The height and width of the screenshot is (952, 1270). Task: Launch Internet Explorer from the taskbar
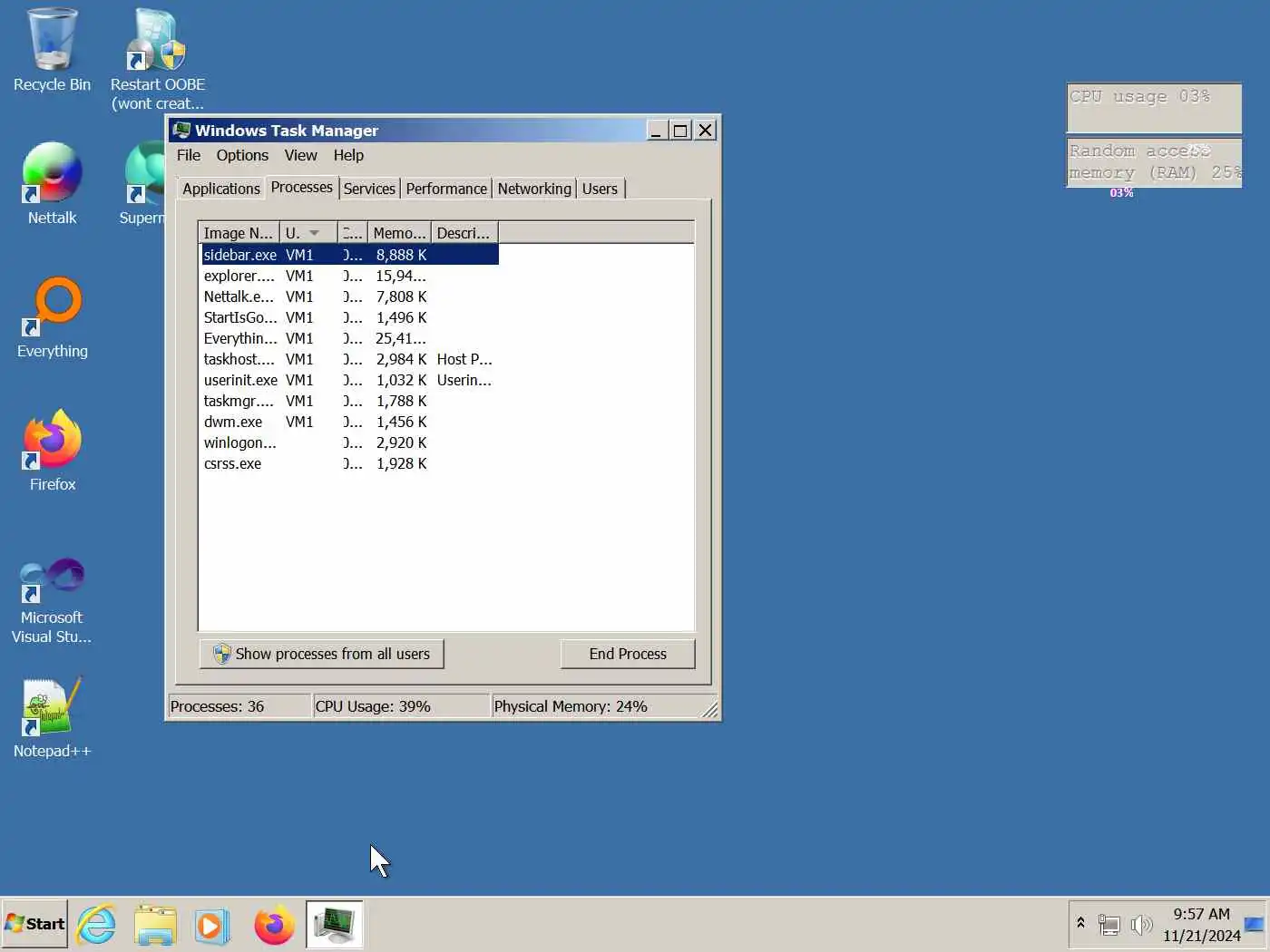[x=96, y=925]
